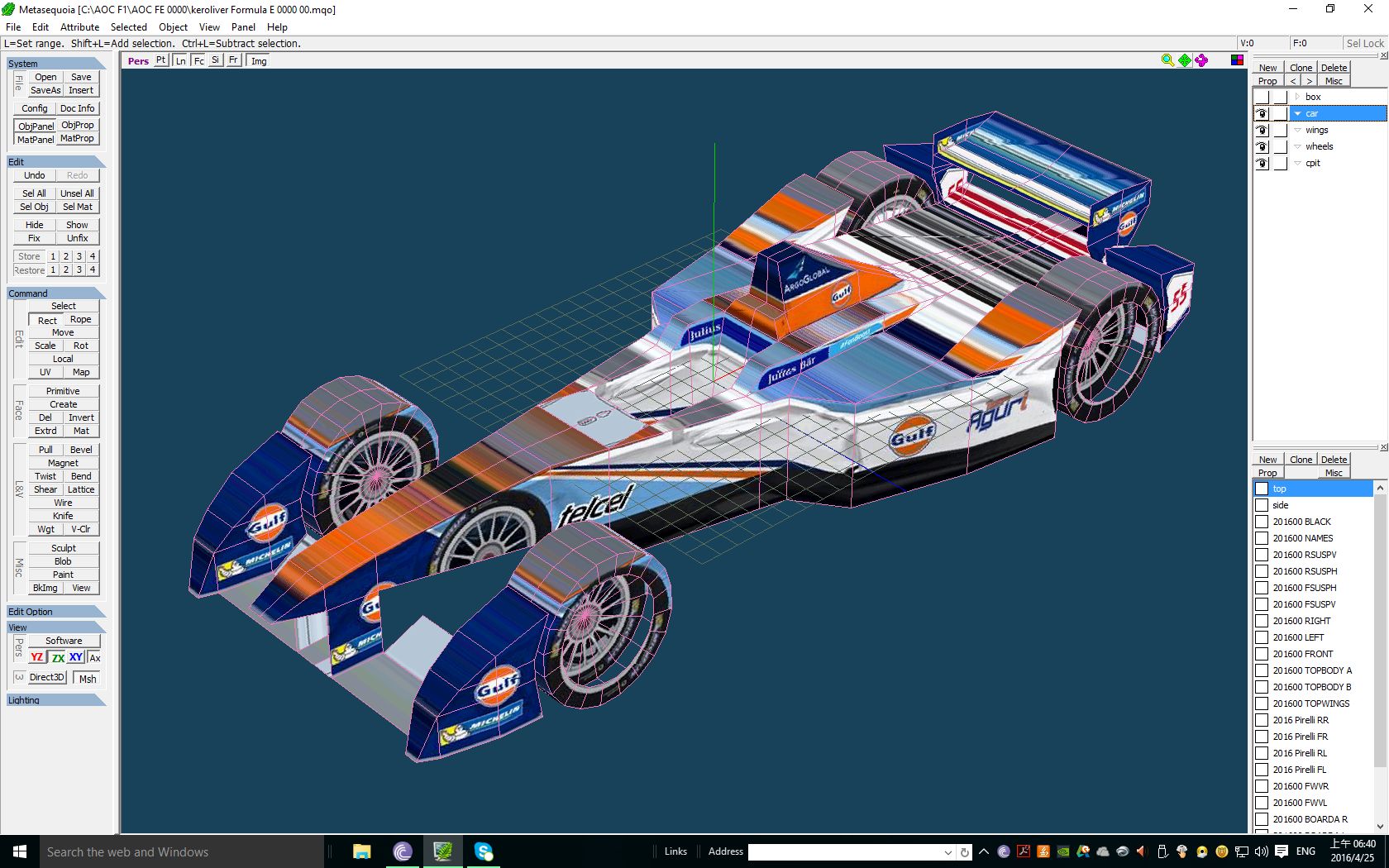Click the four-color viewport layout icon
1389x868 pixels.
[x=1237, y=60]
